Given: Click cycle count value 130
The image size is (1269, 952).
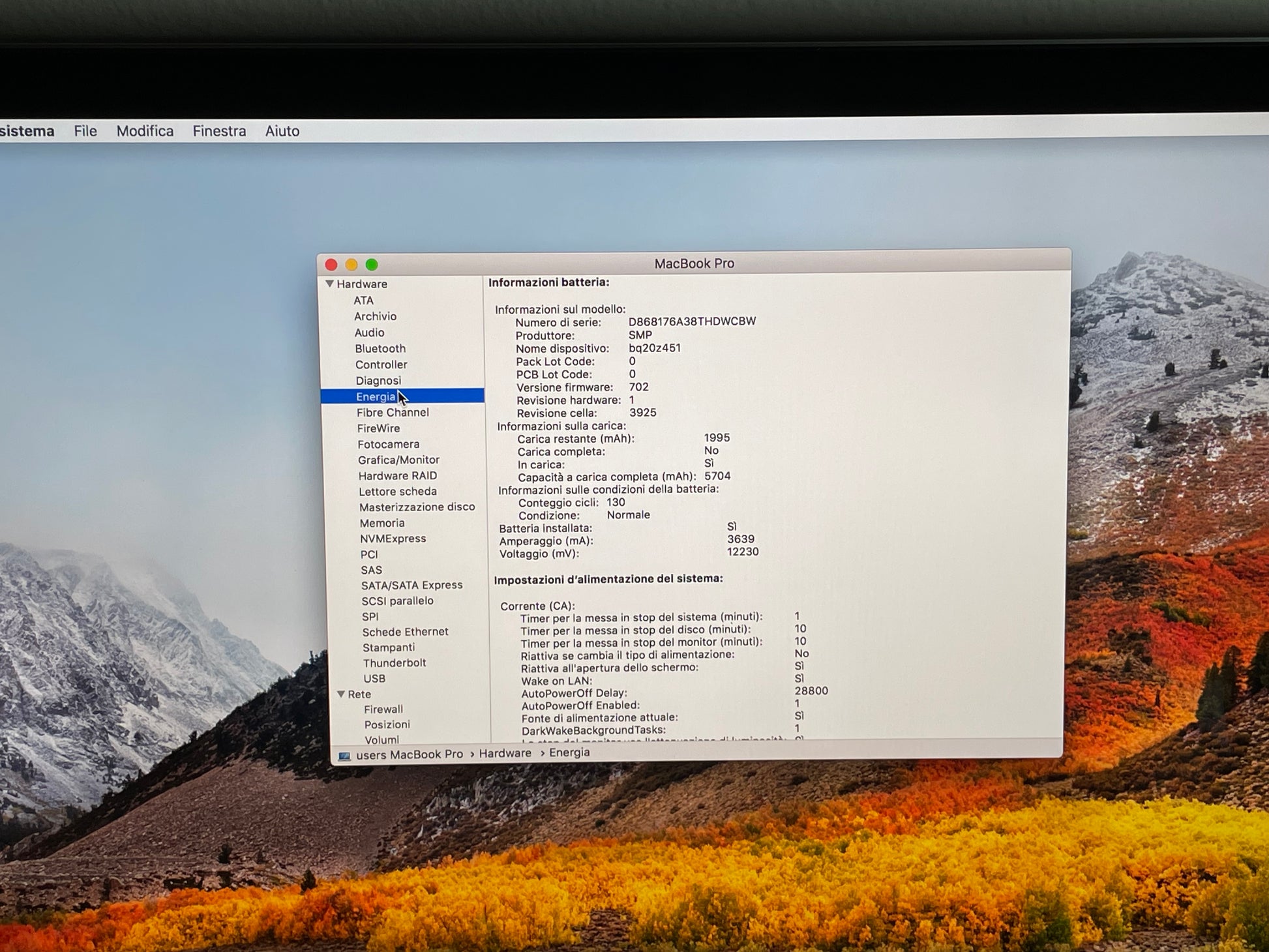Looking at the screenshot, I should tap(616, 503).
